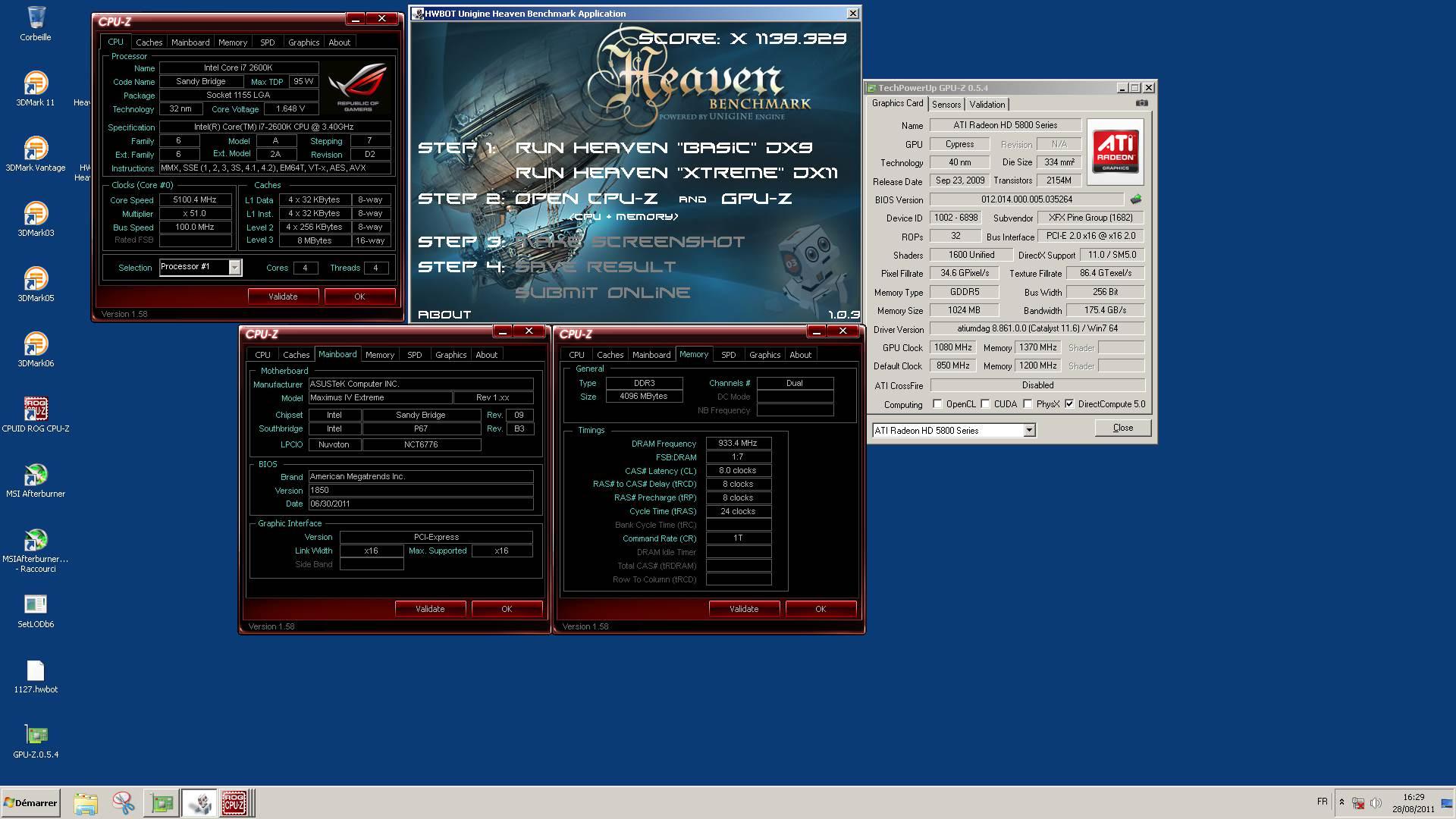
Task: Click Validate in the CPU tab window
Action: (x=283, y=297)
